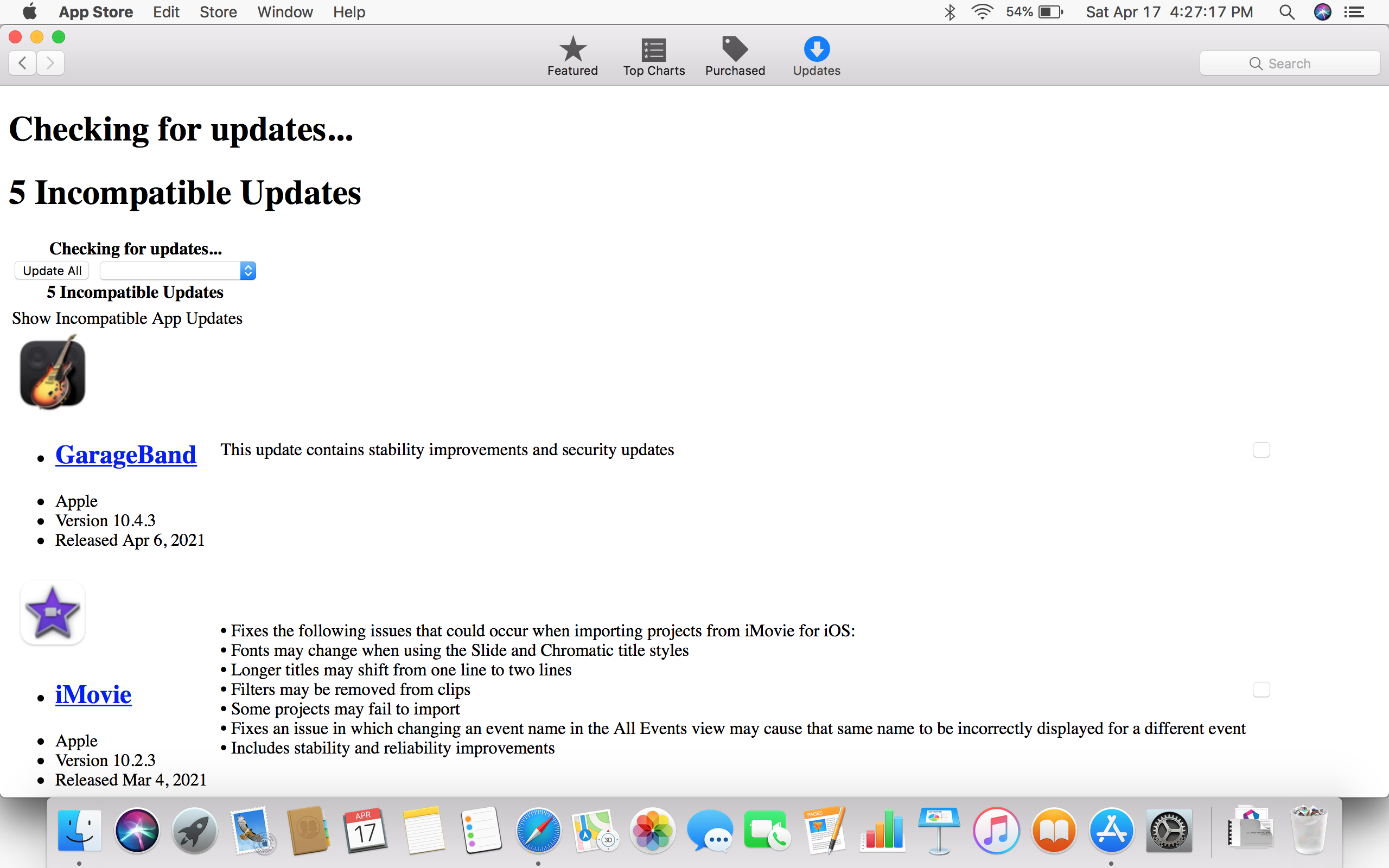Screen dimensions: 1389x868
Task: Click the Update All button
Action: pyautogui.click(x=52, y=270)
